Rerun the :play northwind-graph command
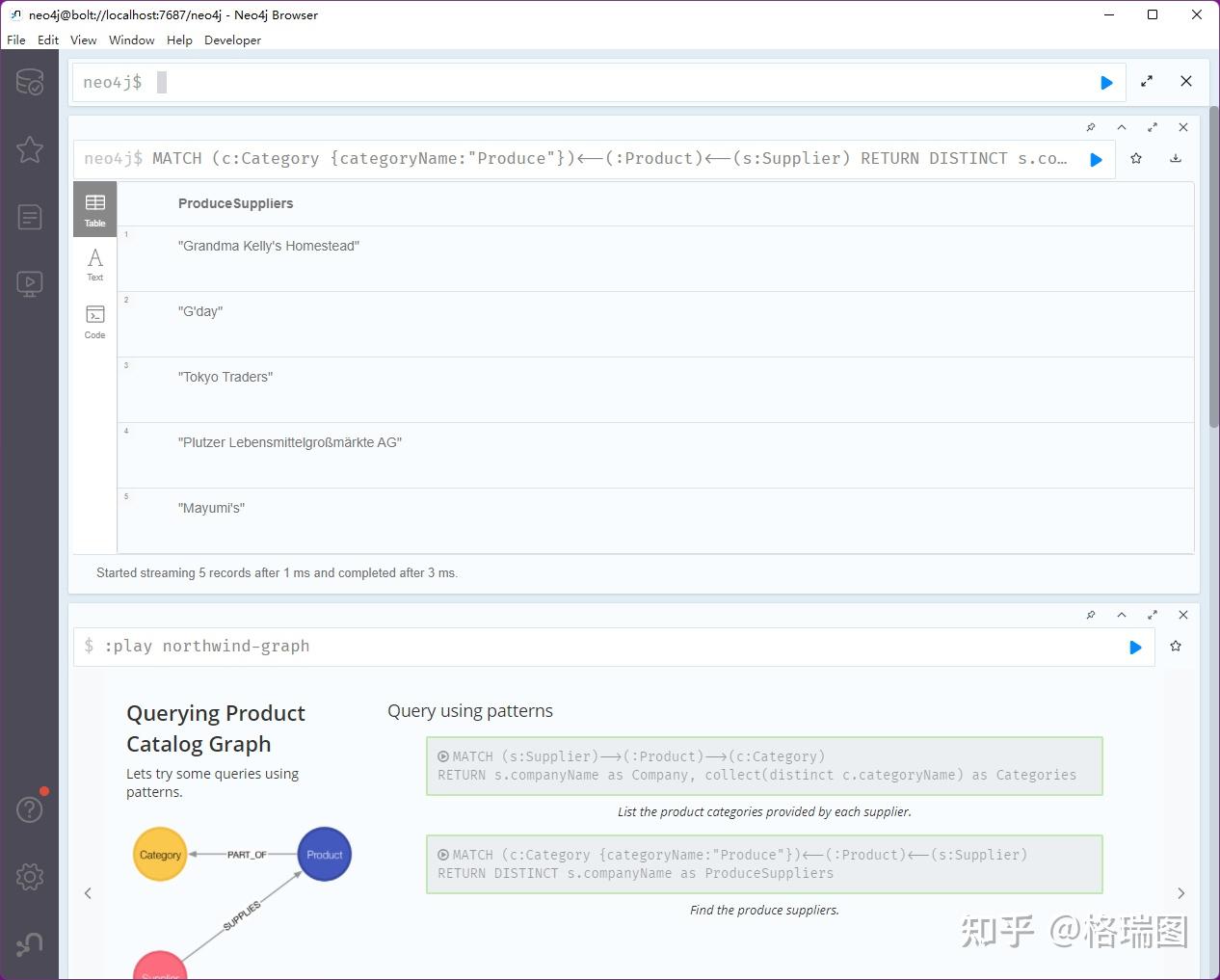This screenshot has height=980, width=1220. (x=1135, y=648)
